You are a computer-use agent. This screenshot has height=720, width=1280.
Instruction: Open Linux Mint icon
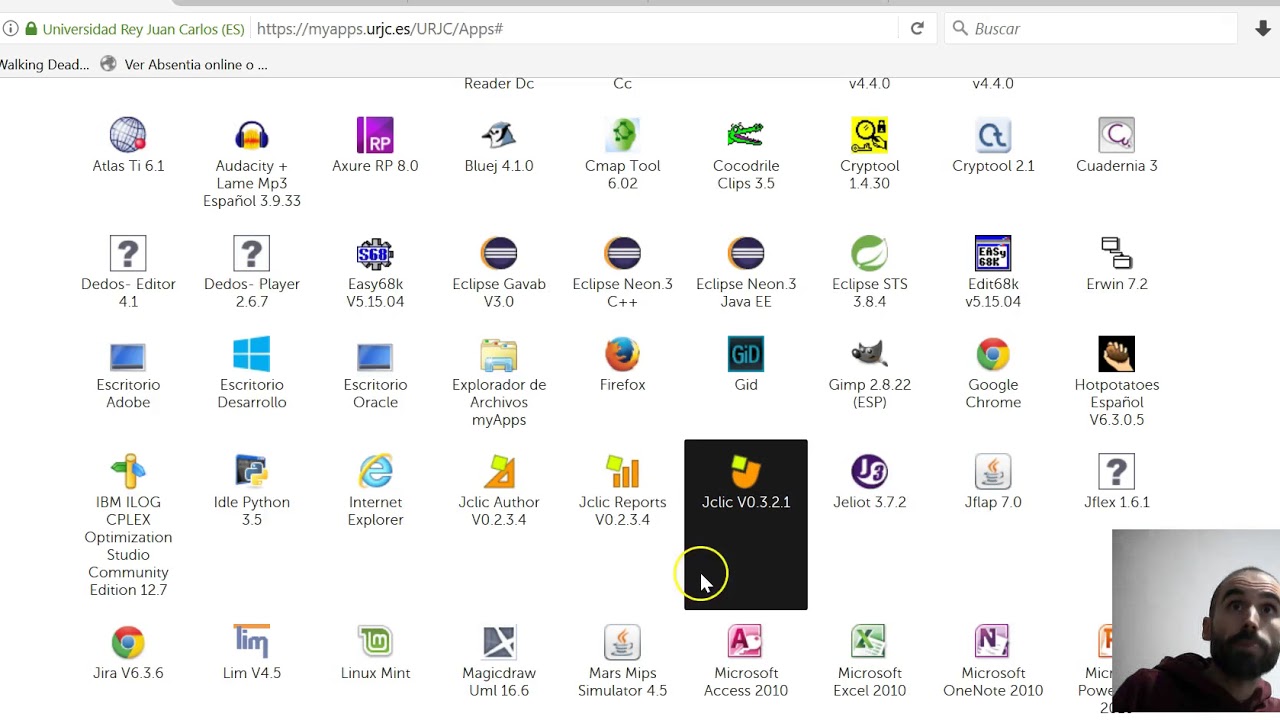[375, 642]
